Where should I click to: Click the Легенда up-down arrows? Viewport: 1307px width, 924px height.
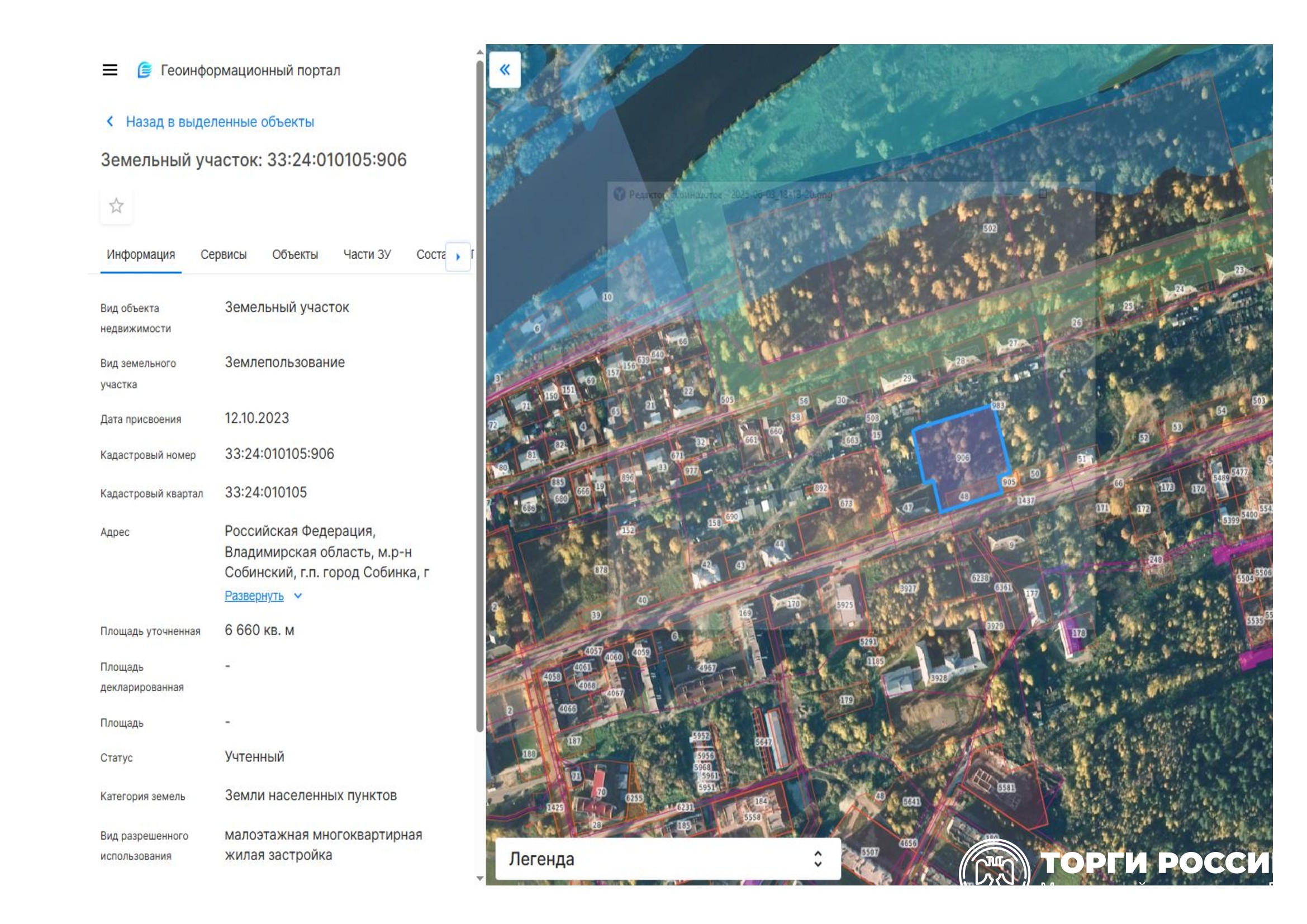pyautogui.click(x=818, y=859)
